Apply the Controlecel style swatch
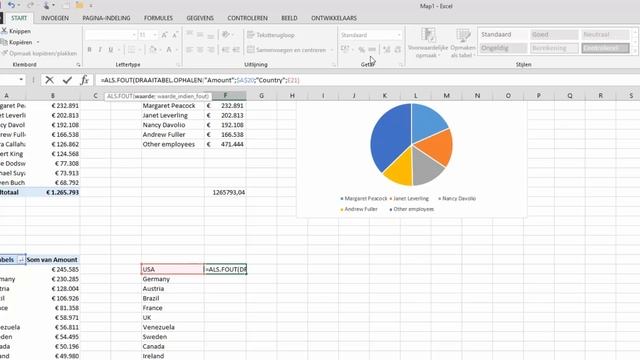 [605, 48]
